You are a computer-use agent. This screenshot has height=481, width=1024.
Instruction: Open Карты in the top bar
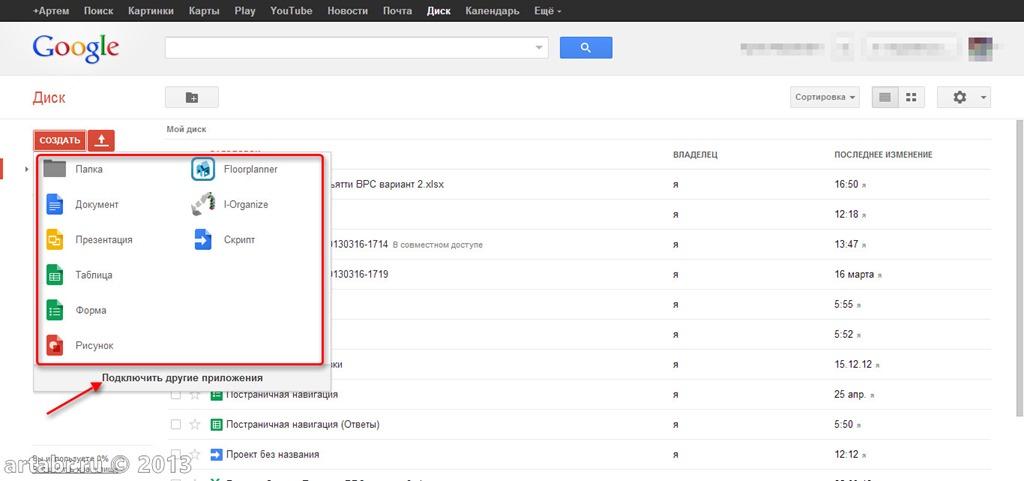(x=204, y=11)
